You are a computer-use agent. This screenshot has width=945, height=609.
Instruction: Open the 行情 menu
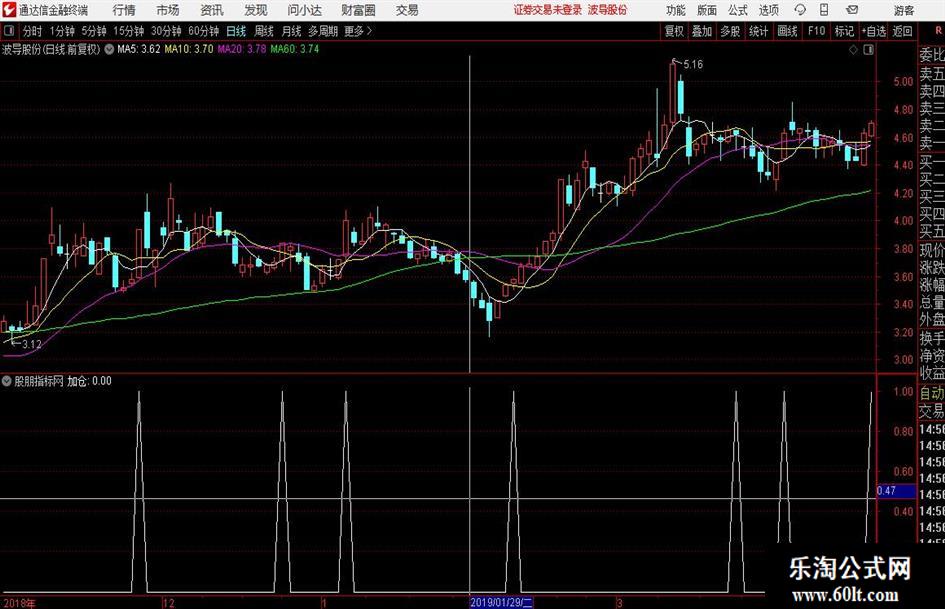pyautogui.click(x=124, y=10)
